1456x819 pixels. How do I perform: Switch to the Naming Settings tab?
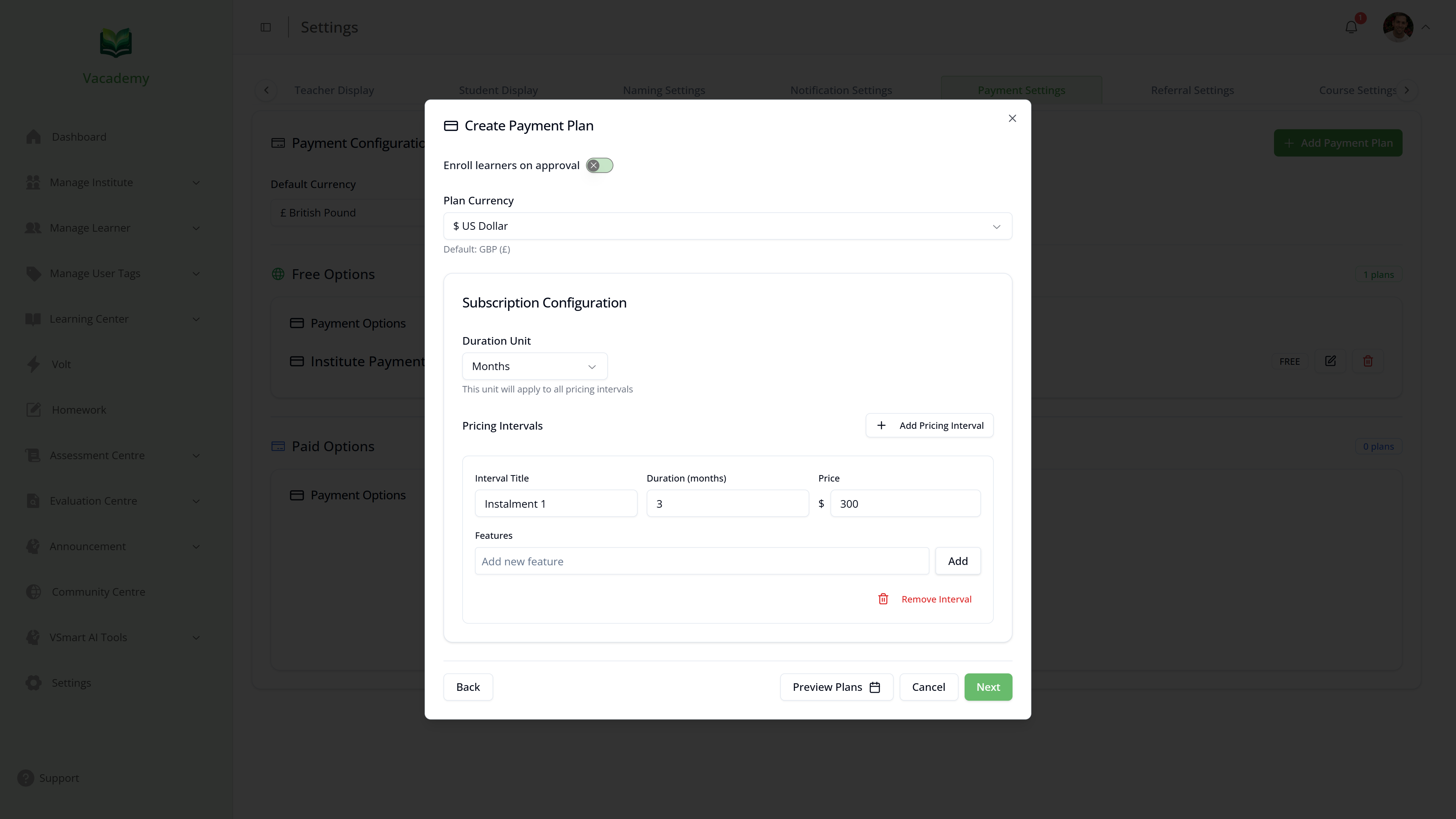[x=664, y=91]
